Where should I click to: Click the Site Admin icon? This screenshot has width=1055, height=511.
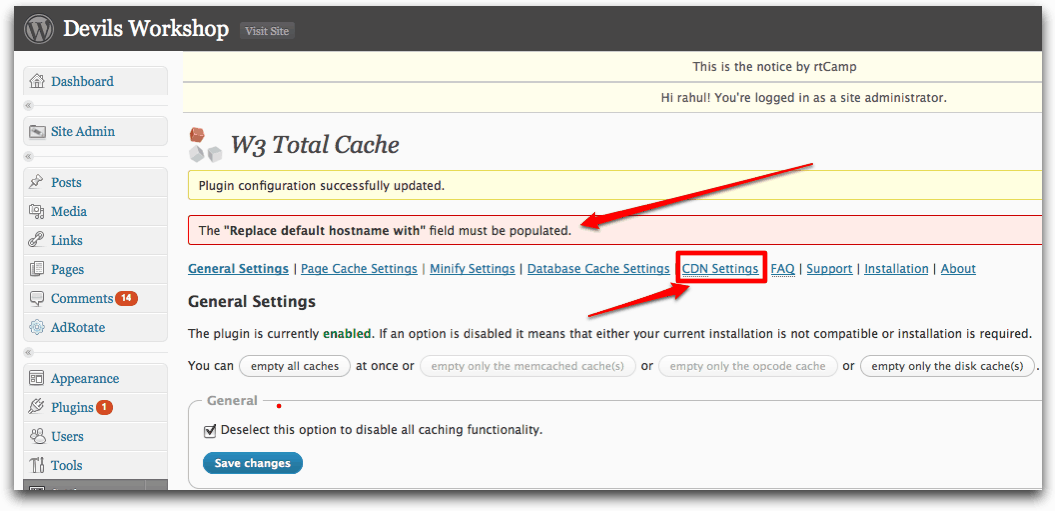tap(37, 131)
